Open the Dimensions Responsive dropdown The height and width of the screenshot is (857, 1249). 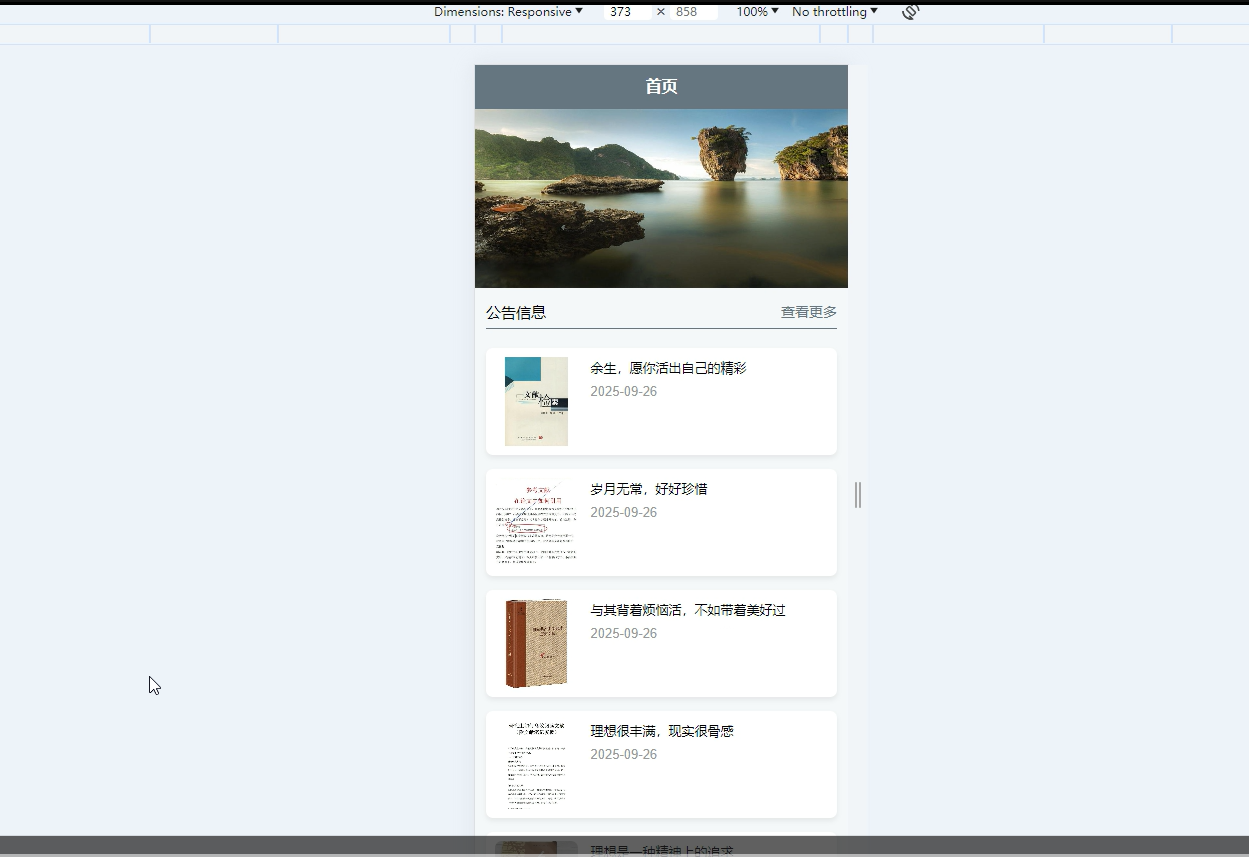(x=508, y=12)
